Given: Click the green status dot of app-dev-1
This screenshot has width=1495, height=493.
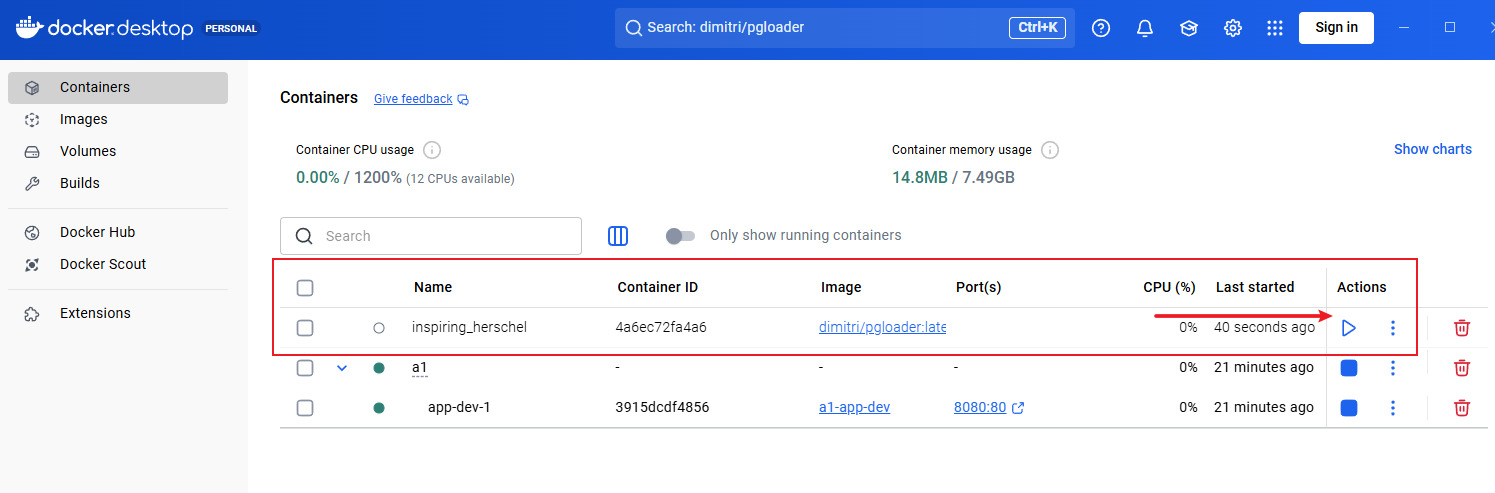Looking at the screenshot, I should point(379,408).
